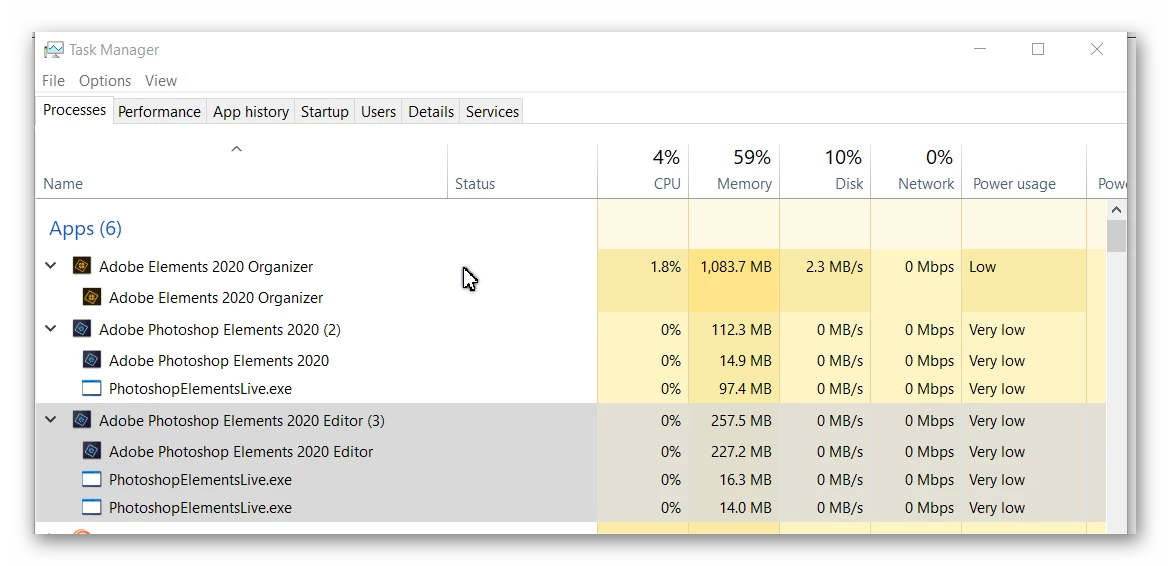
Task: Click the 1.8% CPU value
Action: pyautogui.click(x=666, y=267)
